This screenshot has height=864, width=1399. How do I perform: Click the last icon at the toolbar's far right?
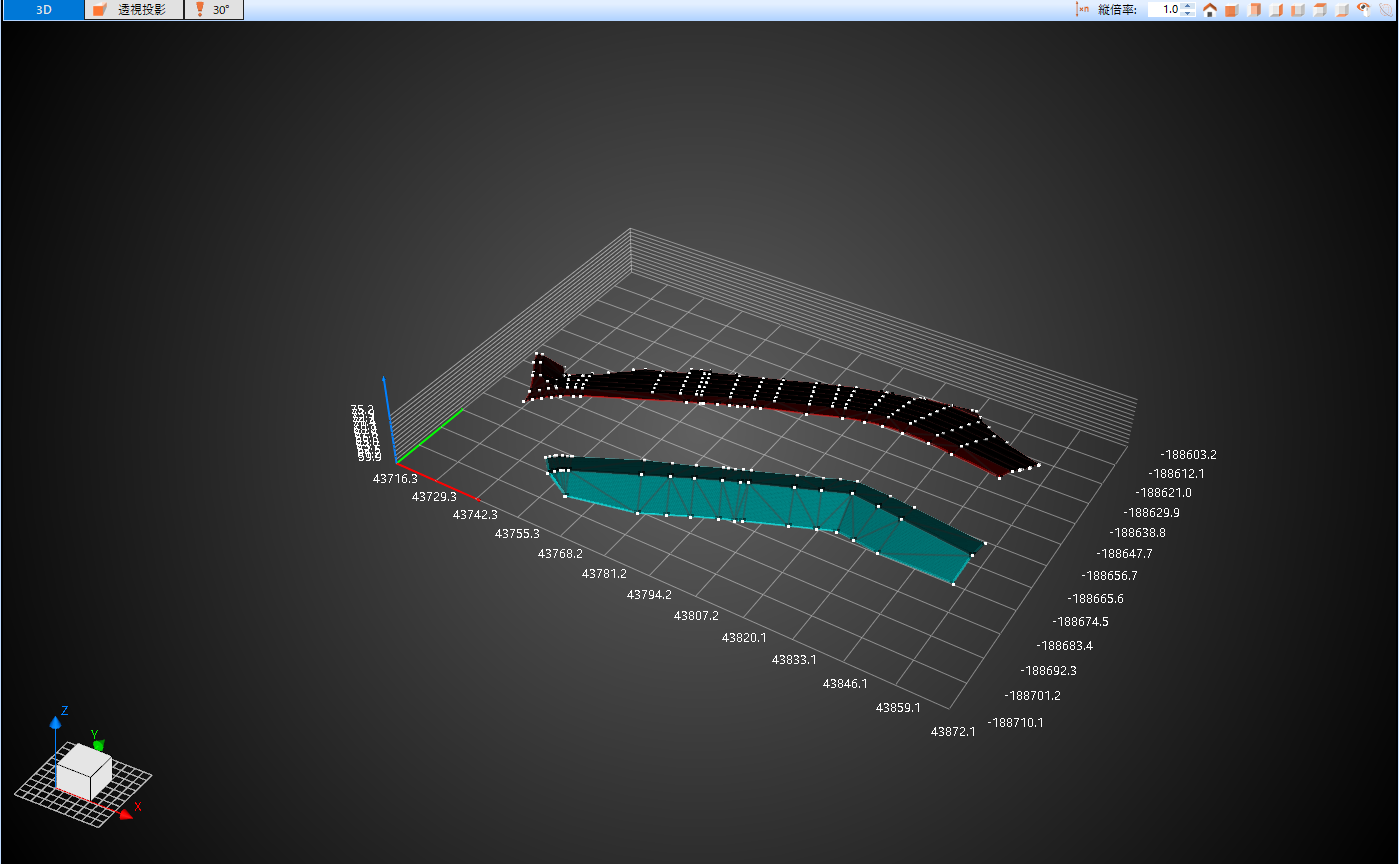pyautogui.click(x=1385, y=10)
